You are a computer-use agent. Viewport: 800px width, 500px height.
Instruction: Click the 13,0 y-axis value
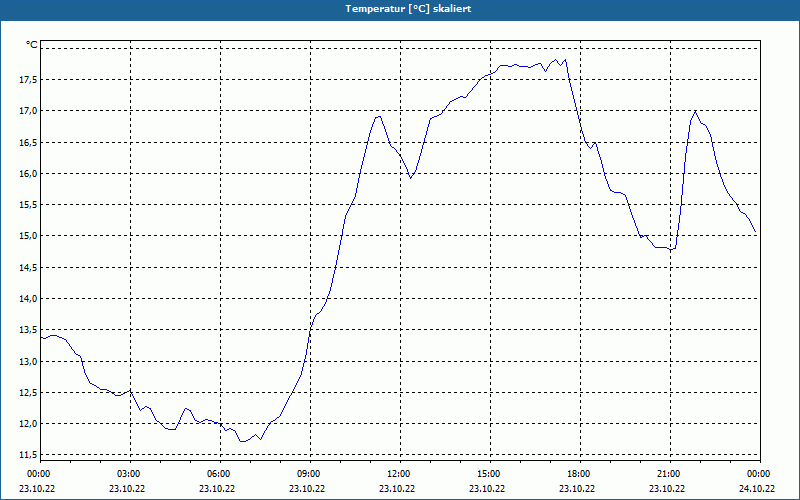[28, 361]
